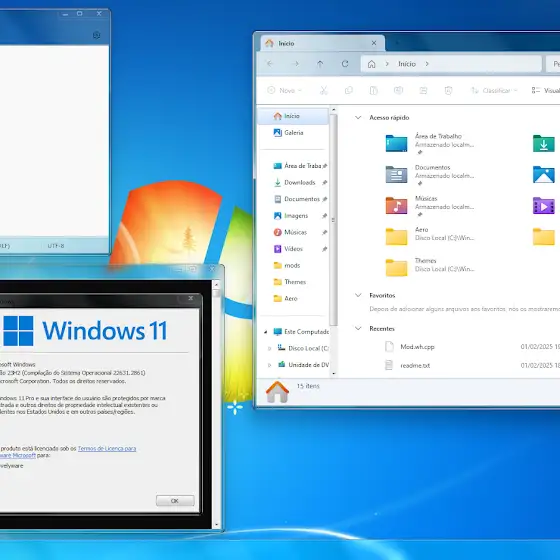Click the pin icon beside Imagens in sidebar
Image resolution: width=560 pixels, height=560 pixels.
tap(324, 216)
